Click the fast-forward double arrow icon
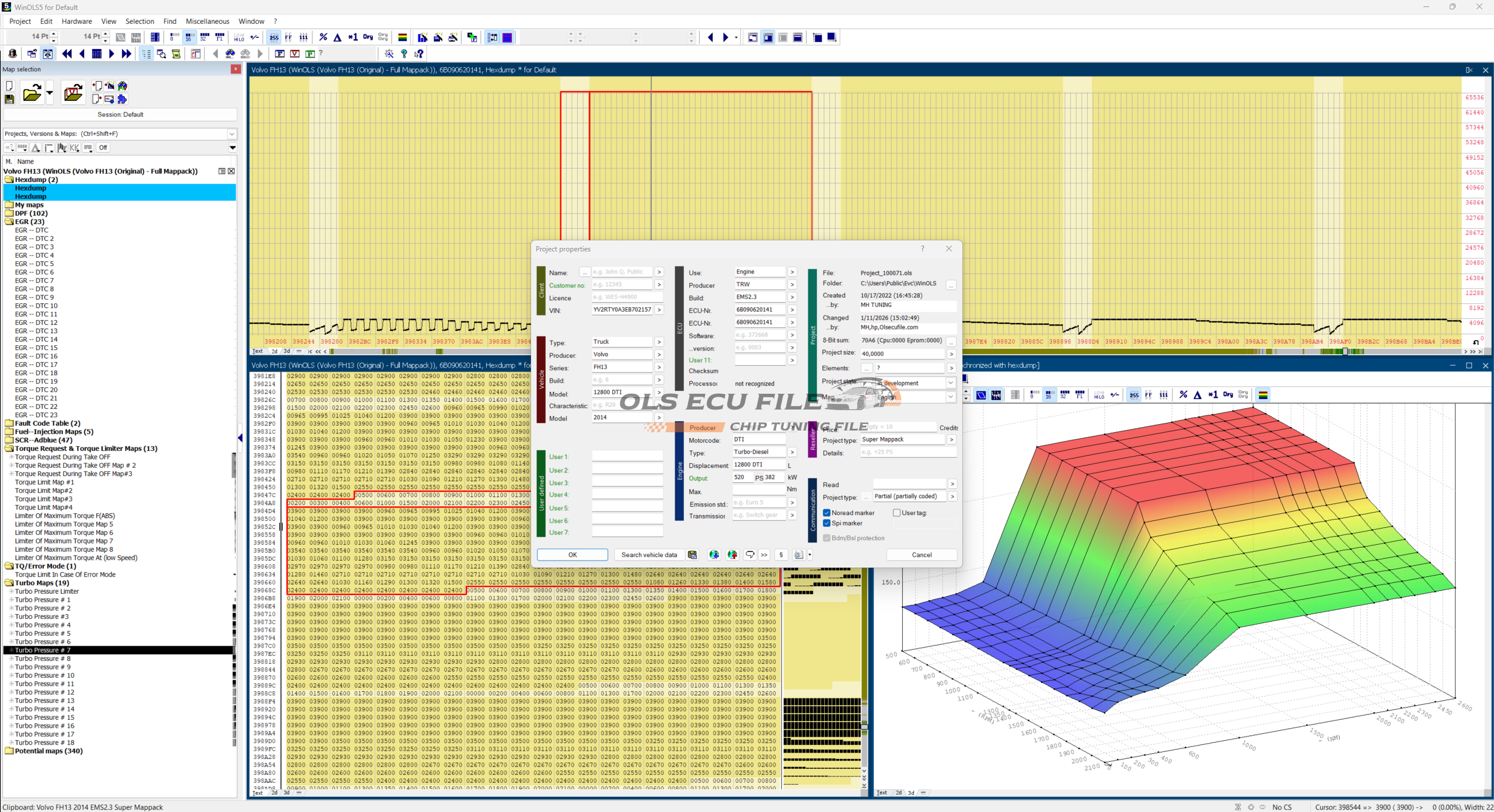Image resolution: width=1494 pixels, height=812 pixels. tap(126, 54)
